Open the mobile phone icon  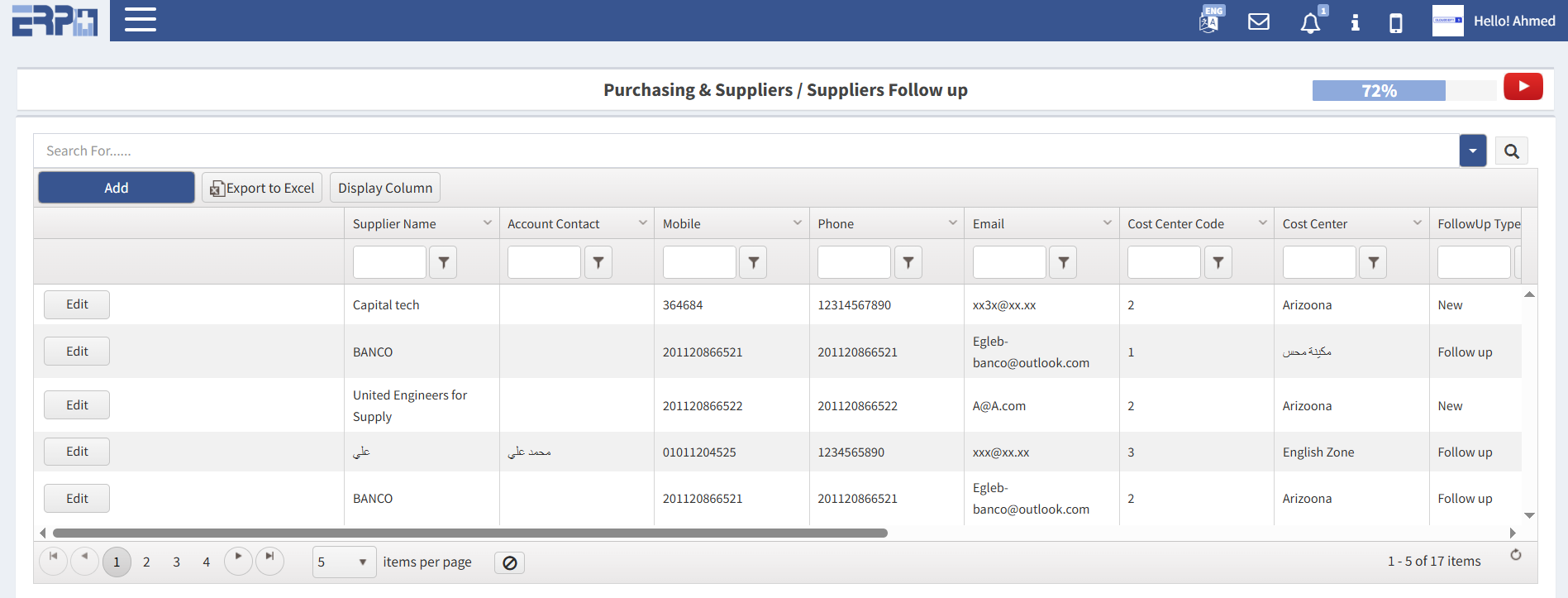pyautogui.click(x=1396, y=22)
